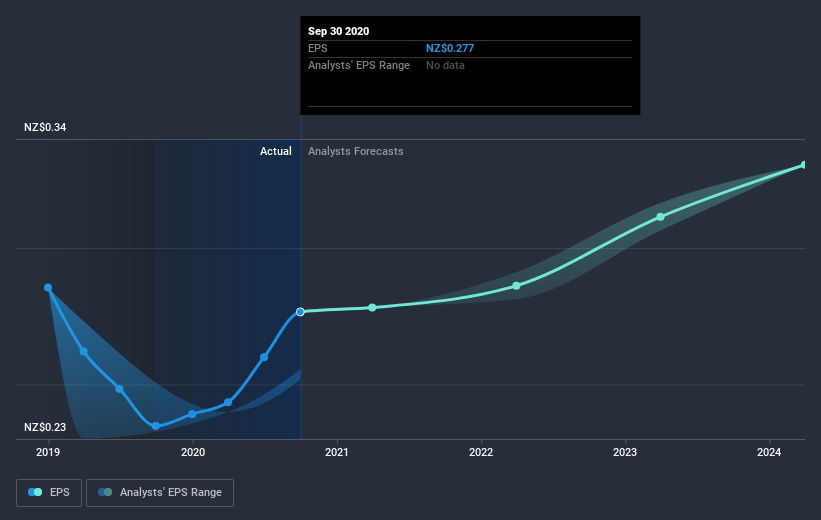Image resolution: width=821 pixels, height=520 pixels.
Task: Click the final forecast point past 2024
Action: (804, 165)
